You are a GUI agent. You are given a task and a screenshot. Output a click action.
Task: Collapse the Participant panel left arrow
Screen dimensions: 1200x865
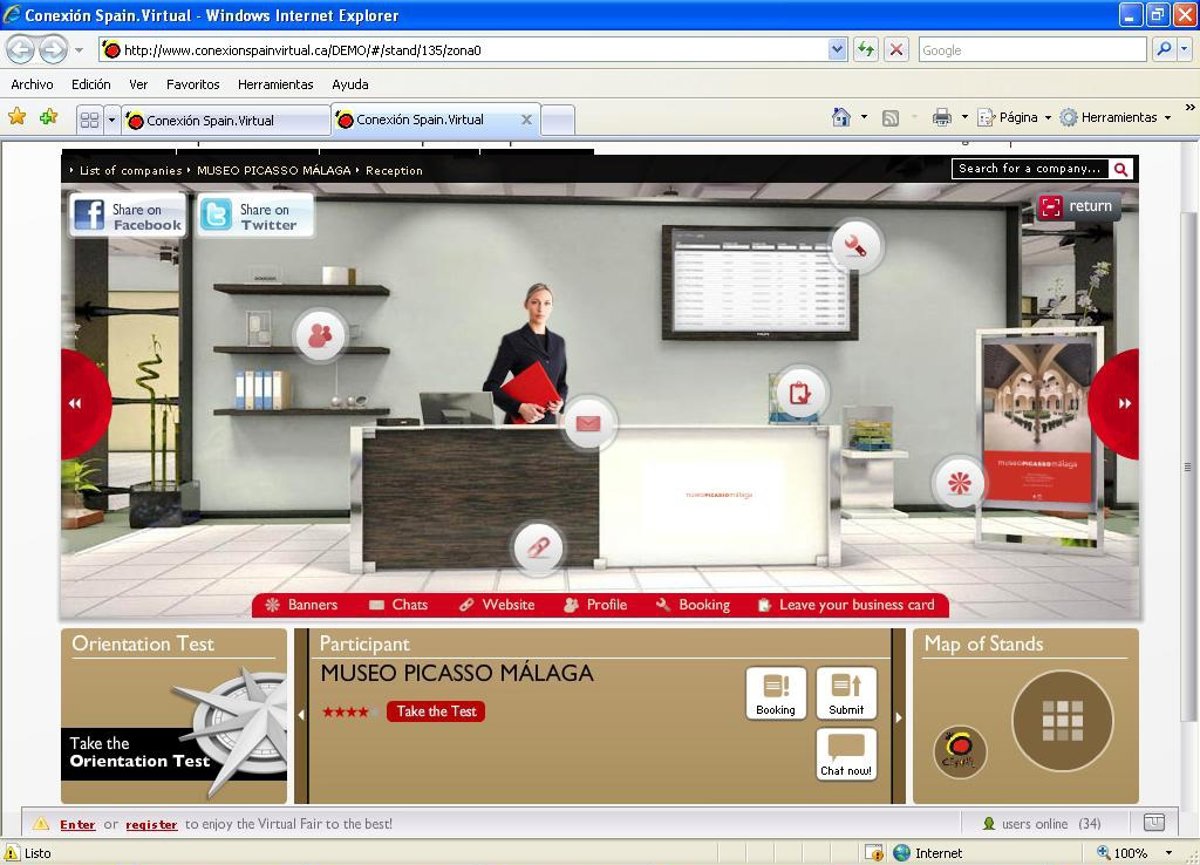click(x=301, y=716)
